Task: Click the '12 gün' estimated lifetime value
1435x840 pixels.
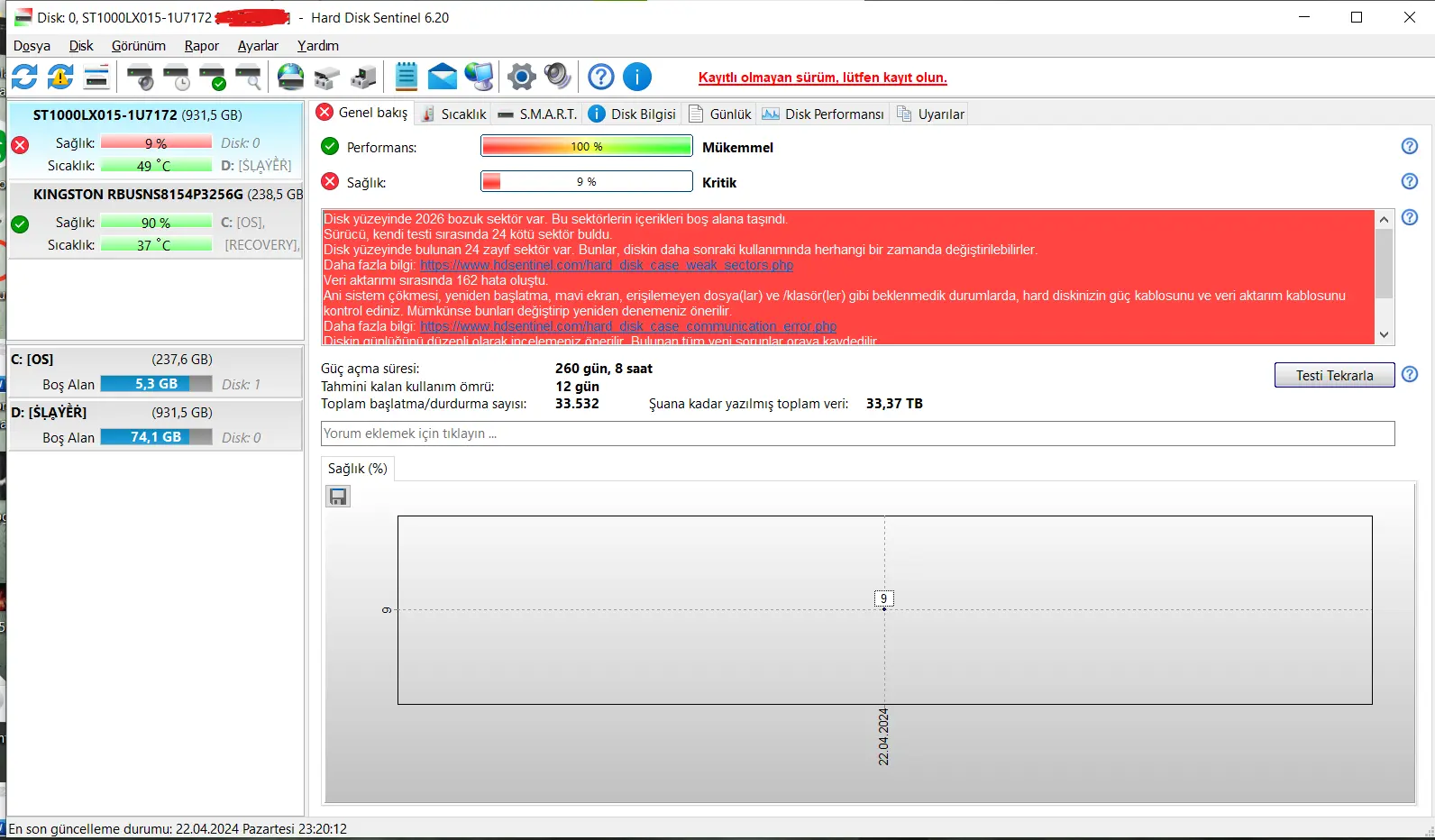Action: [x=577, y=387]
